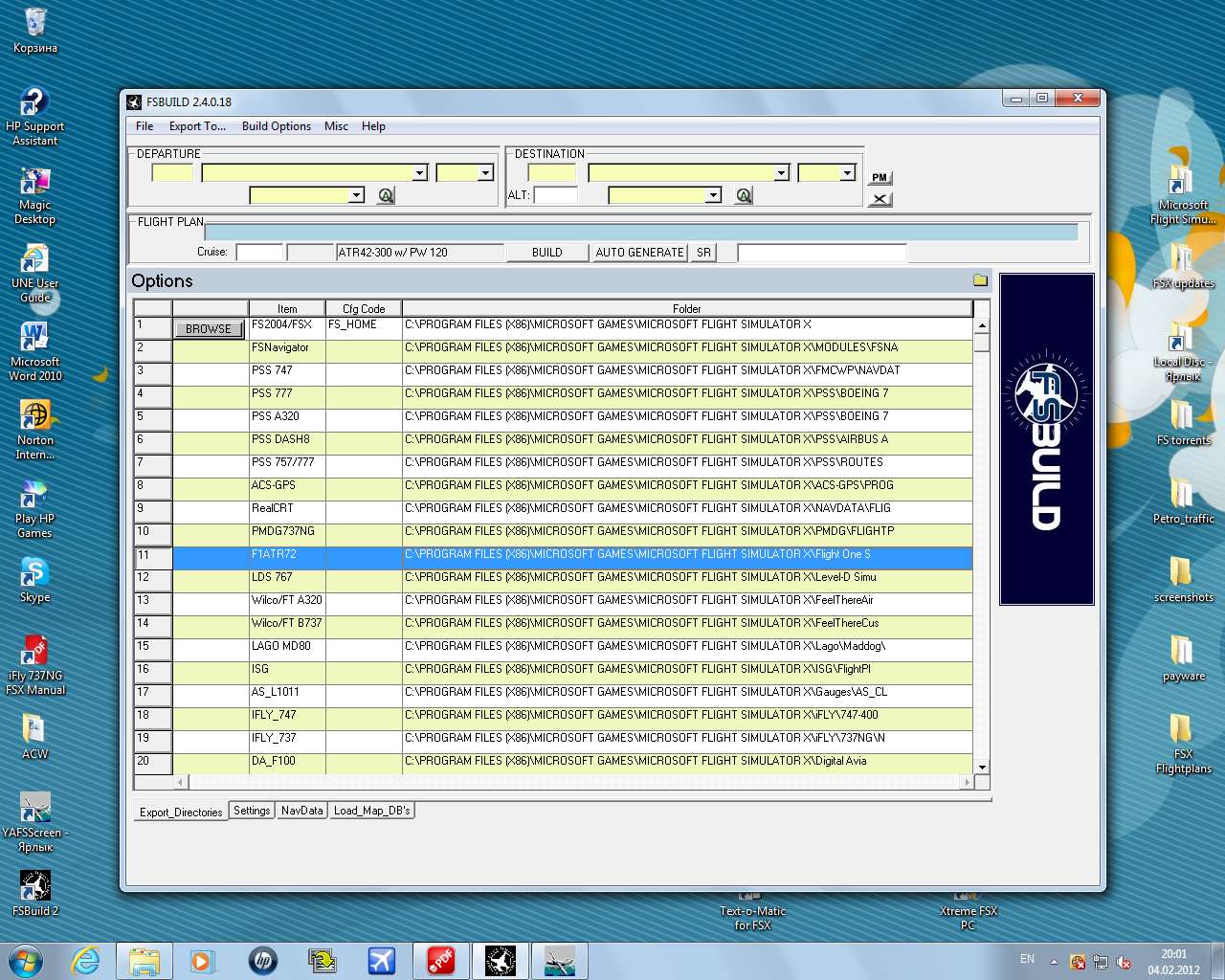Viewport: 1225px width, 980px height.
Task: Click the BUILD button
Action: tap(546, 253)
